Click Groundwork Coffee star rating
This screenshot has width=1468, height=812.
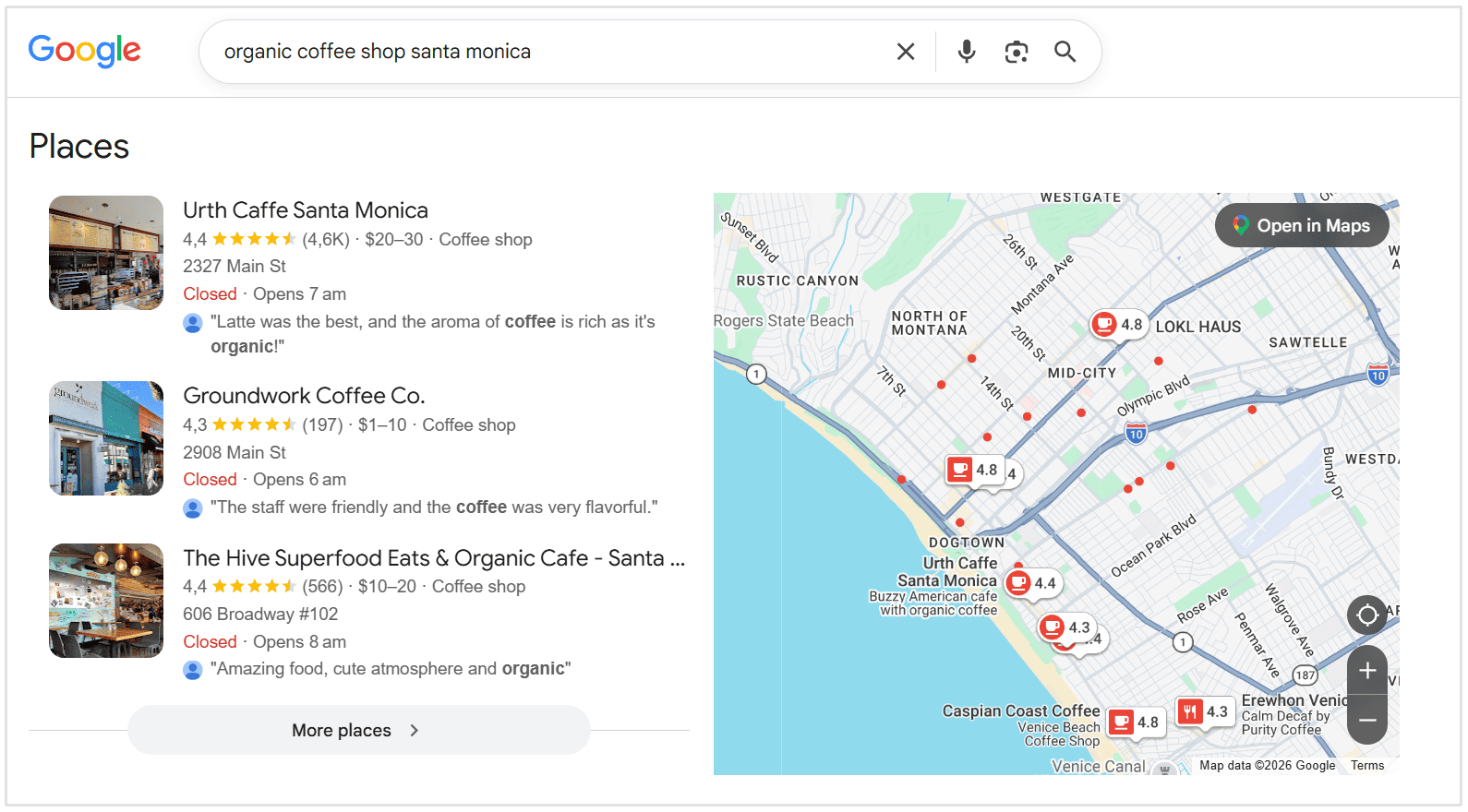point(254,425)
